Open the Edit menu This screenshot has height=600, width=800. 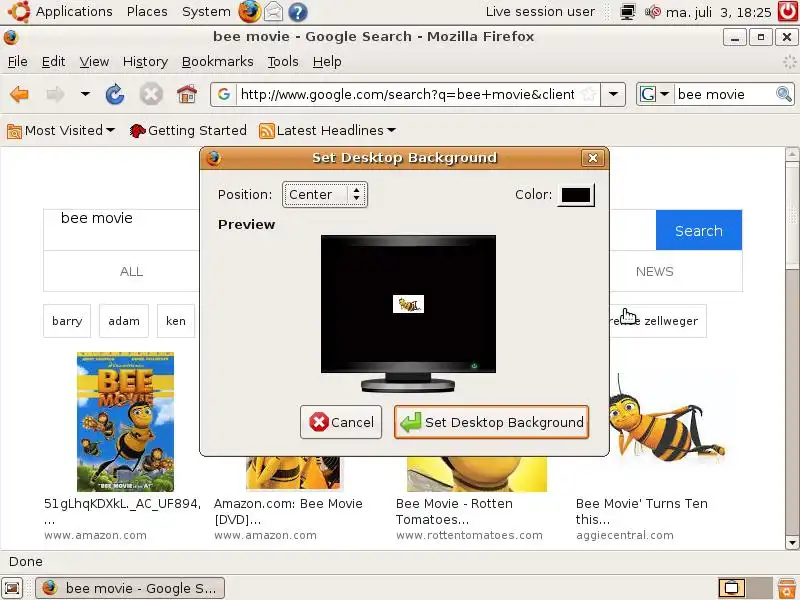pyautogui.click(x=54, y=62)
